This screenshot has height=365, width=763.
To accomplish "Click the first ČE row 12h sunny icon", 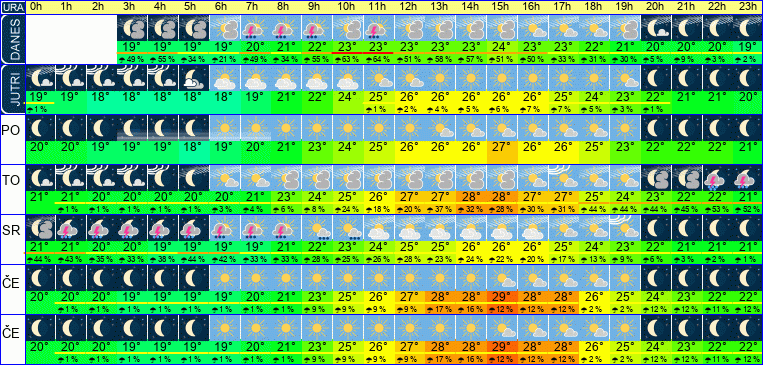I will click(409, 278).
